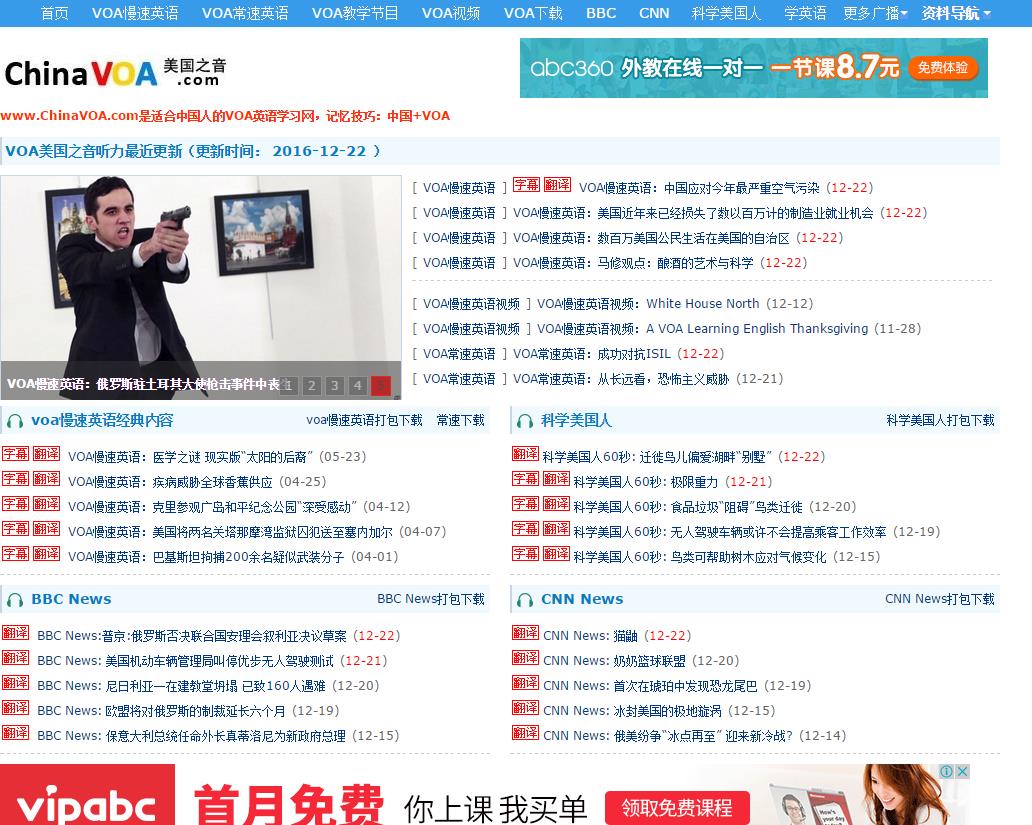Screen dimensions: 1032x825
Task: Open 科学美国人打包下载 link
Action: (x=940, y=420)
